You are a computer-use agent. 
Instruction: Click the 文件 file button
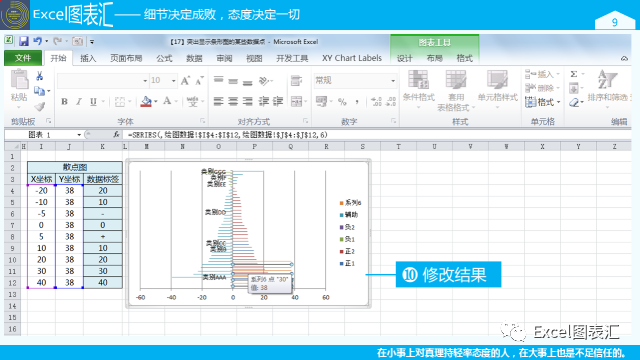point(23,58)
